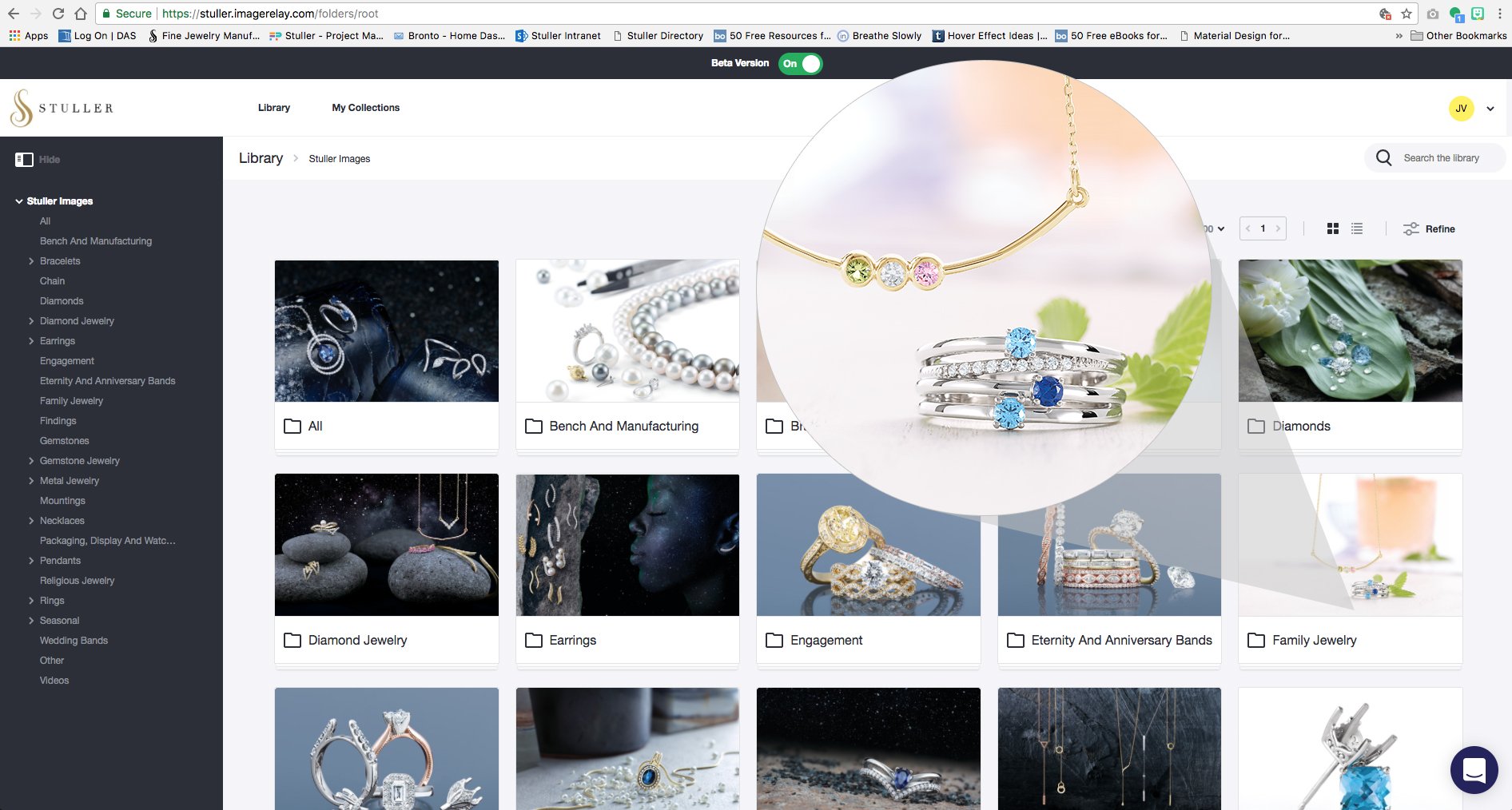Expand the Bracelets tree item
The height and width of the screenshot is (810, 1512).
coord(31,261)
